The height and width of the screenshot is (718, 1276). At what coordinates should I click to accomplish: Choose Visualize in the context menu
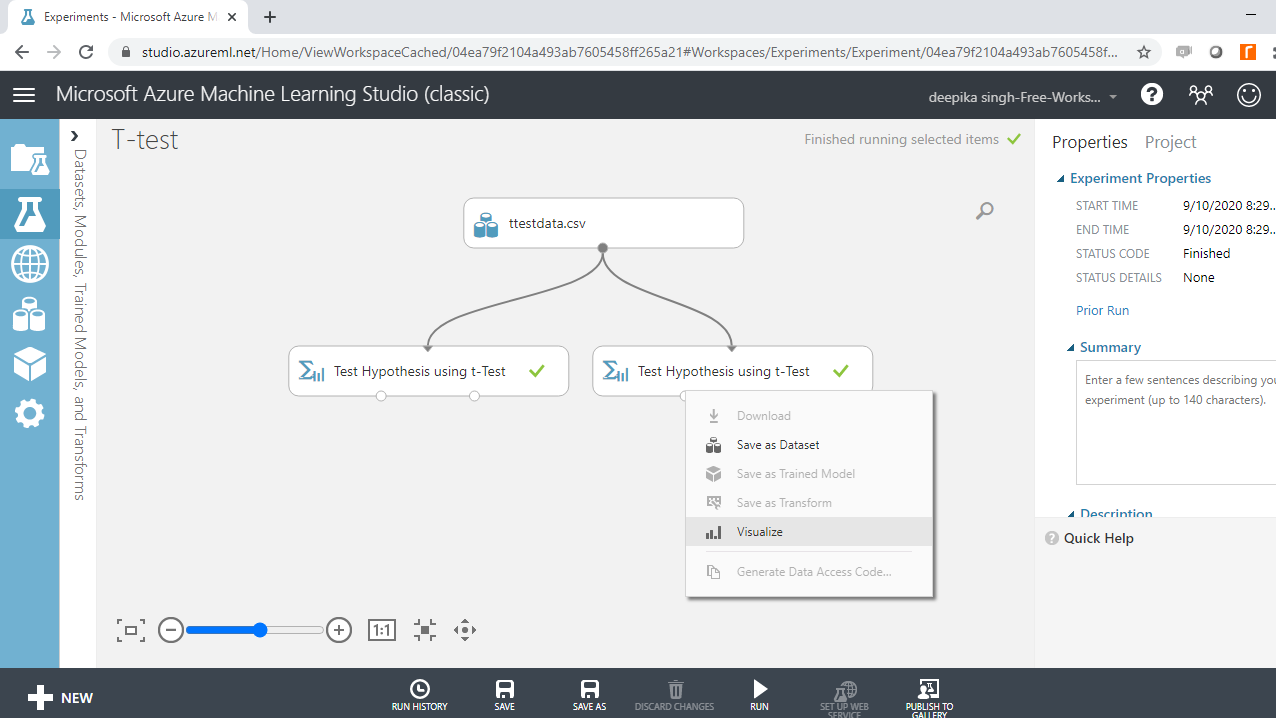point(809,532)
